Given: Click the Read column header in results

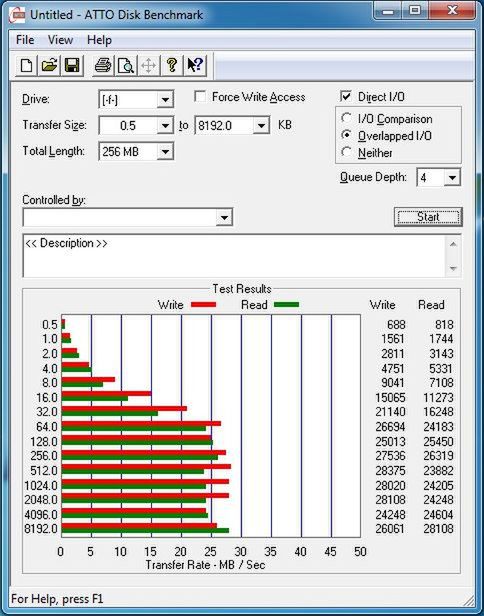Looking at the screenshot, I should (x=431, y=305).
